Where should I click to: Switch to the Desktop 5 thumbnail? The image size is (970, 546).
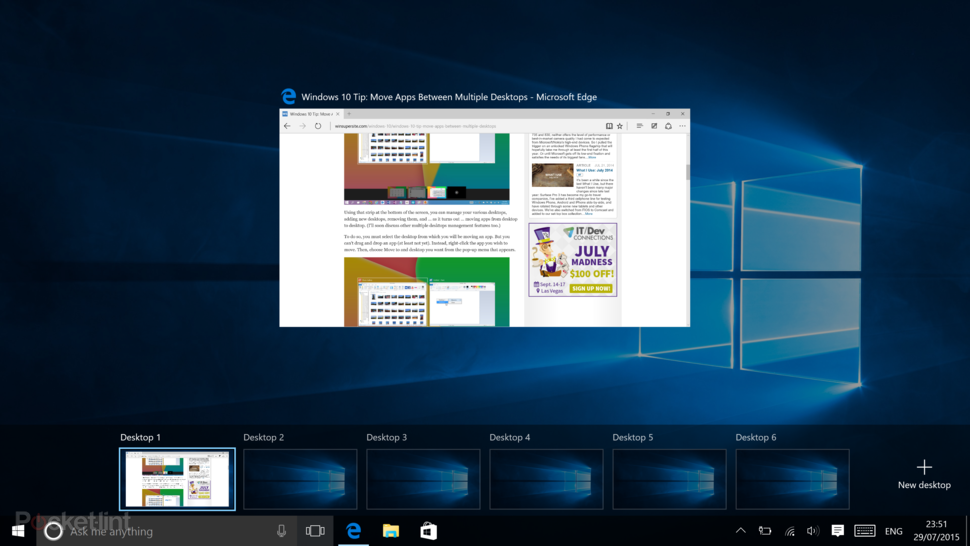point(669,479)
